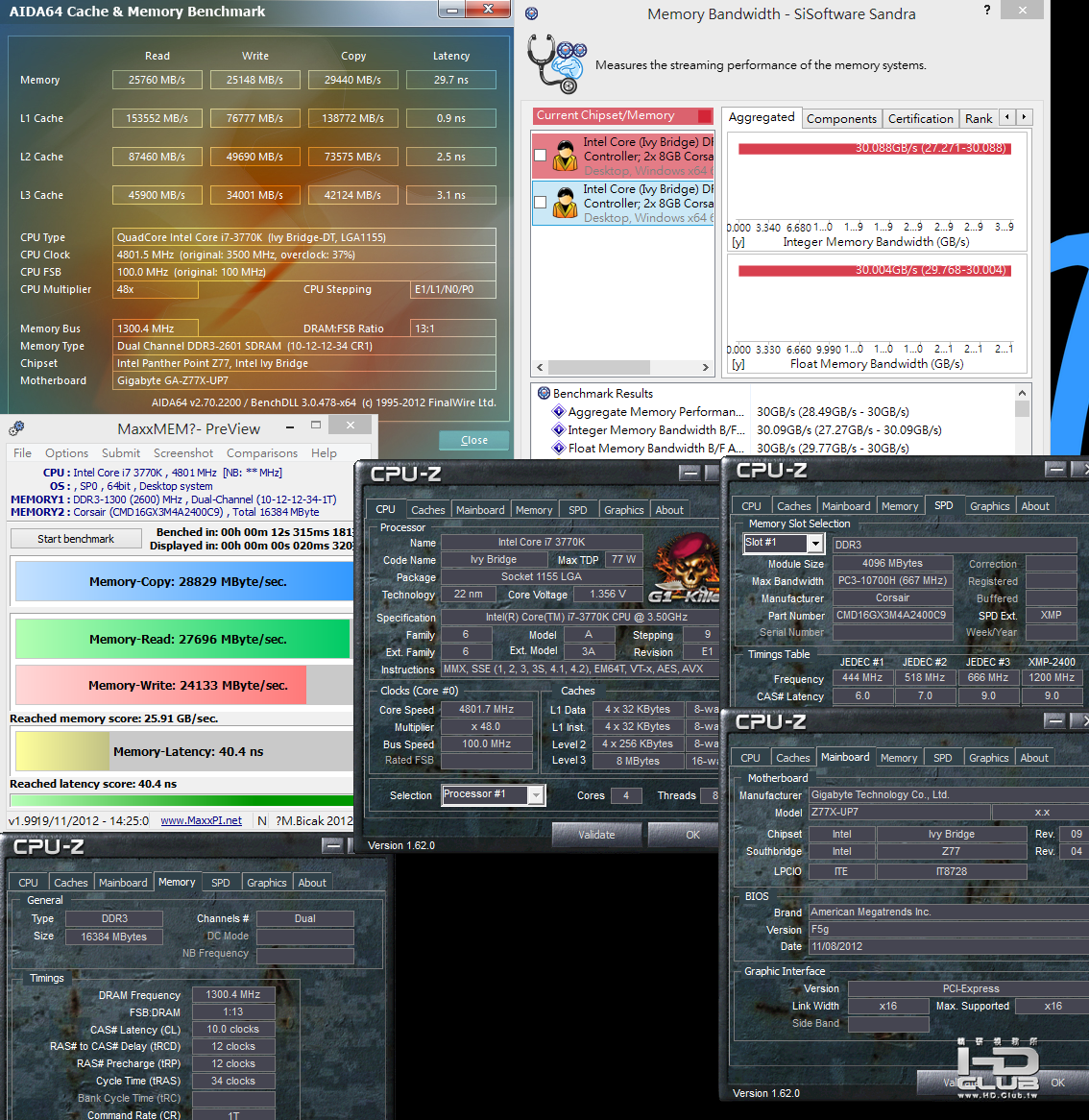The height and width of the screenshot is (1120, 1089).
Task: Click the Sandra stethoscope brain logo icon
Action: click(x=556, y=64)
